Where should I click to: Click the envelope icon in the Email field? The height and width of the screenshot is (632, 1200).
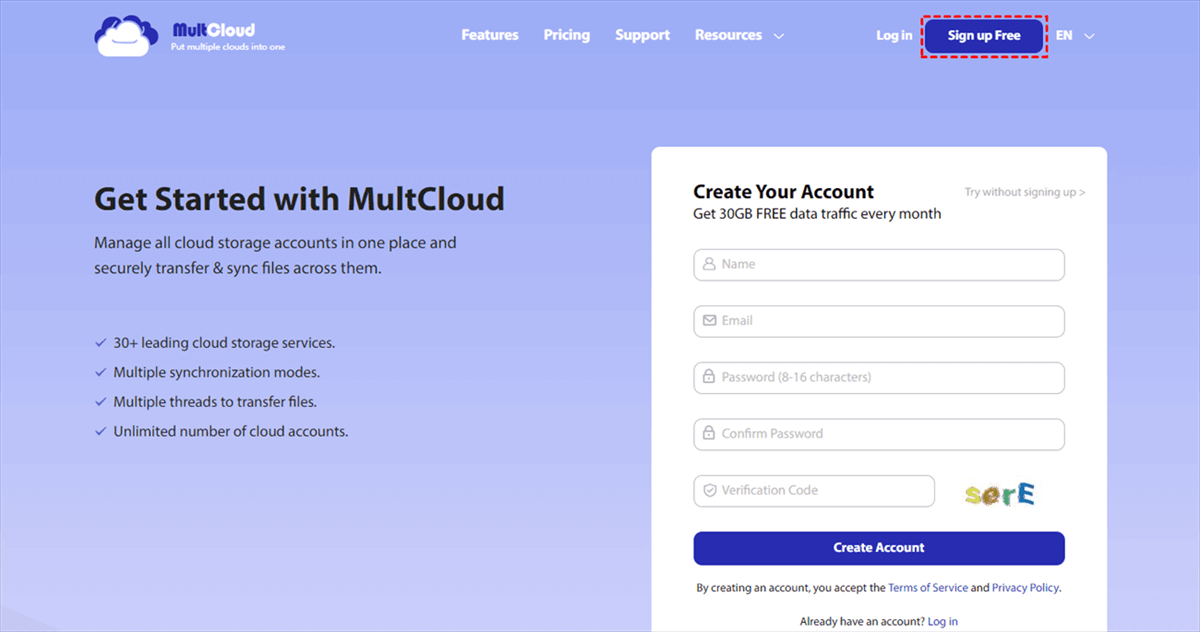710,320
